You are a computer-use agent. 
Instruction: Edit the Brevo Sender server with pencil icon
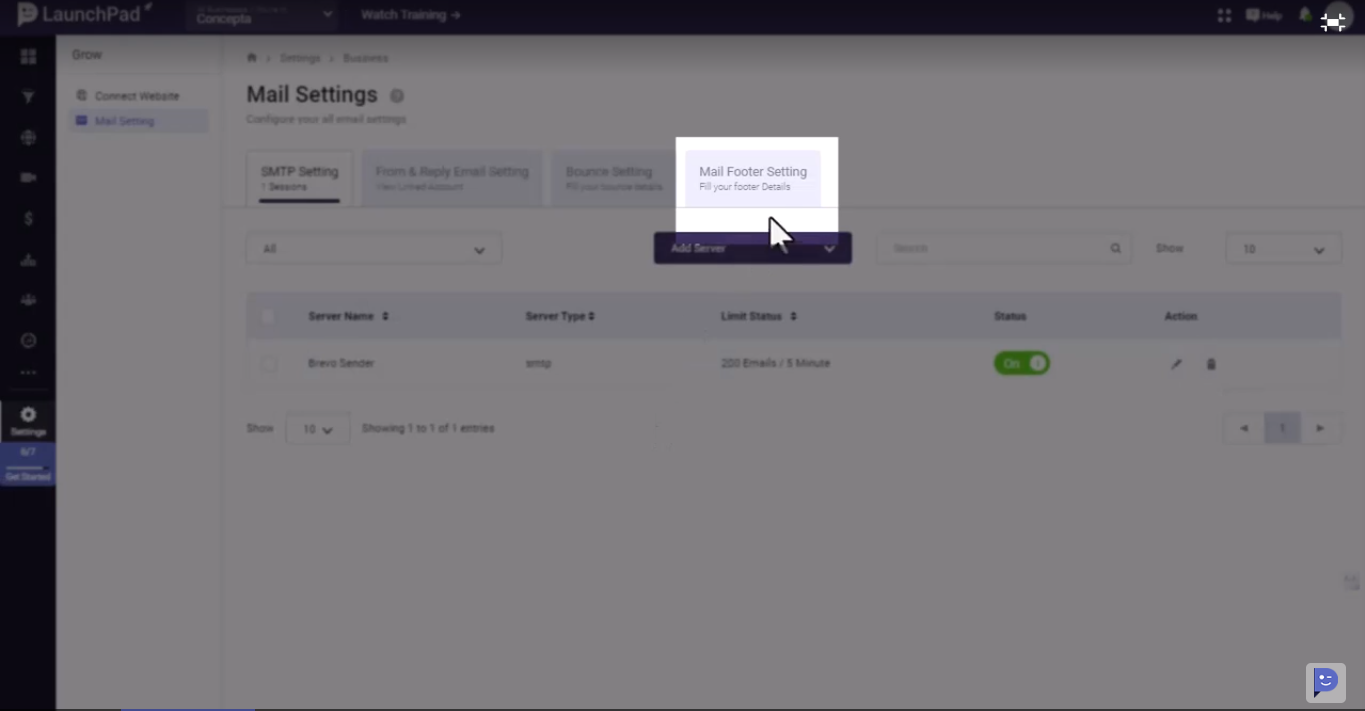1176,364
